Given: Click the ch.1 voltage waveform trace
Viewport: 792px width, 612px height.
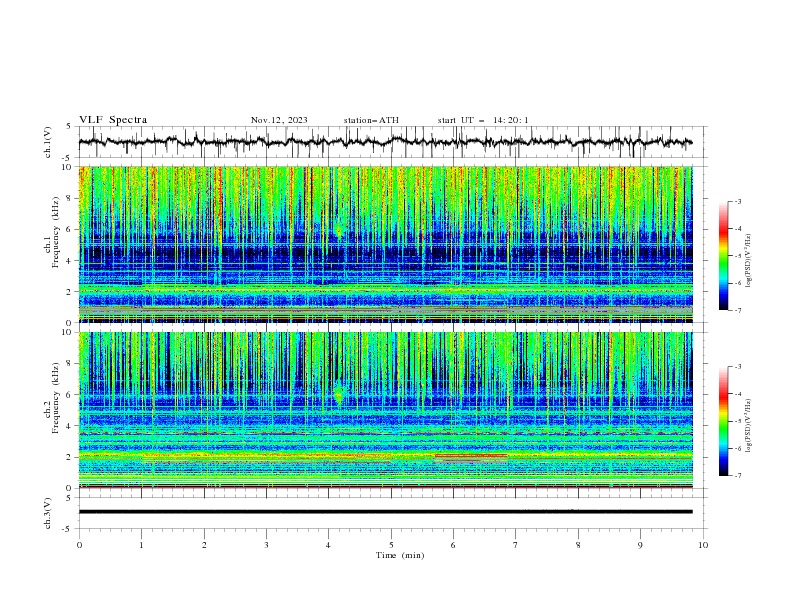Looking at the screenshot, I should tap(385, 142).
